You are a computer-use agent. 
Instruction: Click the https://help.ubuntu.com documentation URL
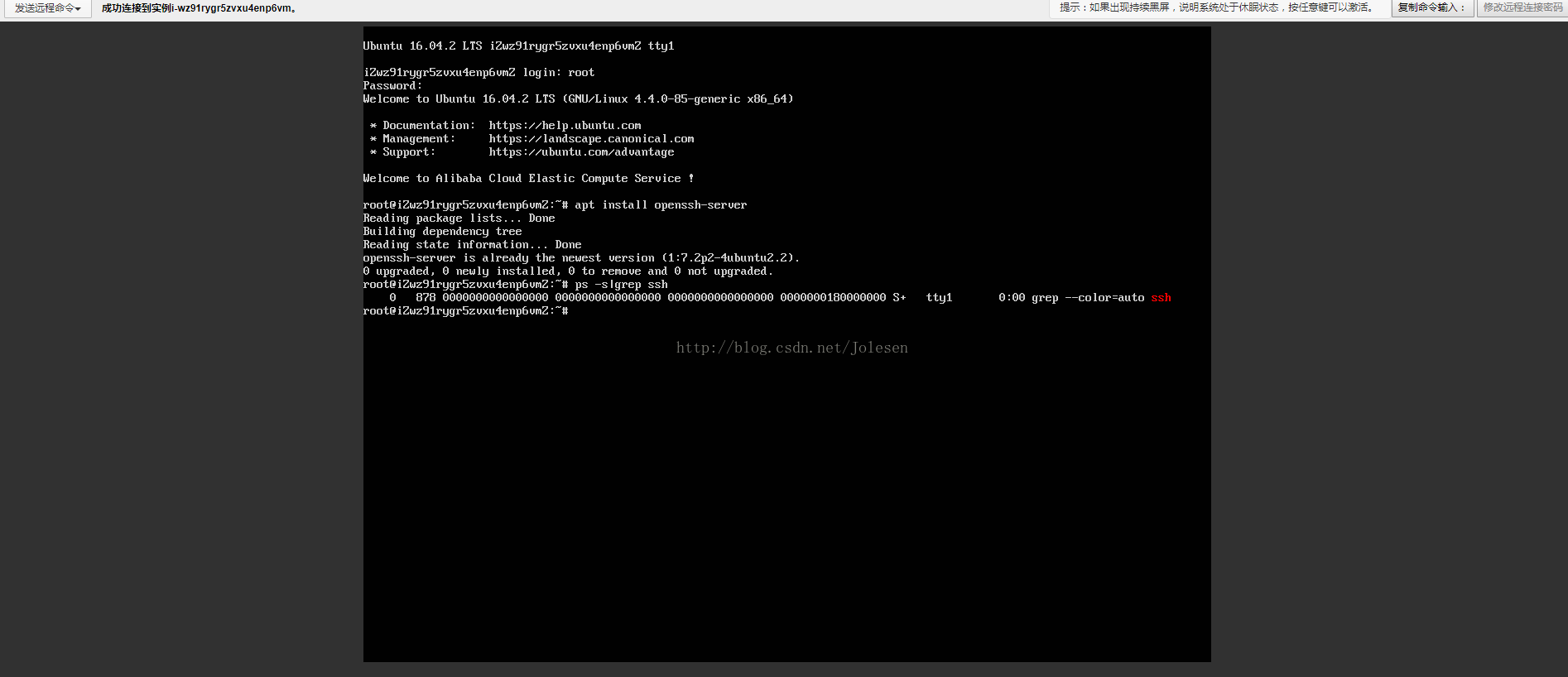(565, 126)
